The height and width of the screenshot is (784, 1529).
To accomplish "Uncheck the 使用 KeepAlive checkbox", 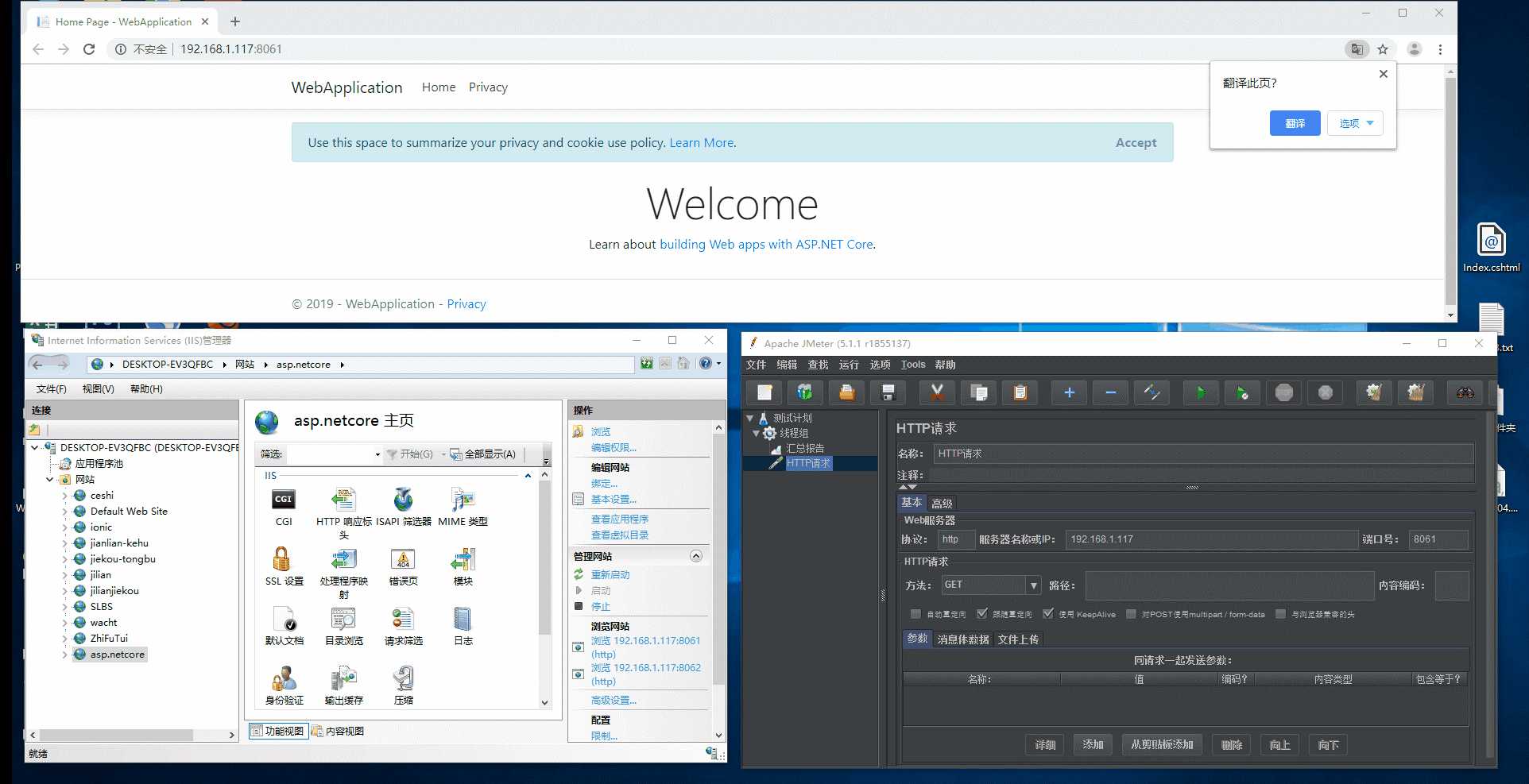I will (1048, 614).
